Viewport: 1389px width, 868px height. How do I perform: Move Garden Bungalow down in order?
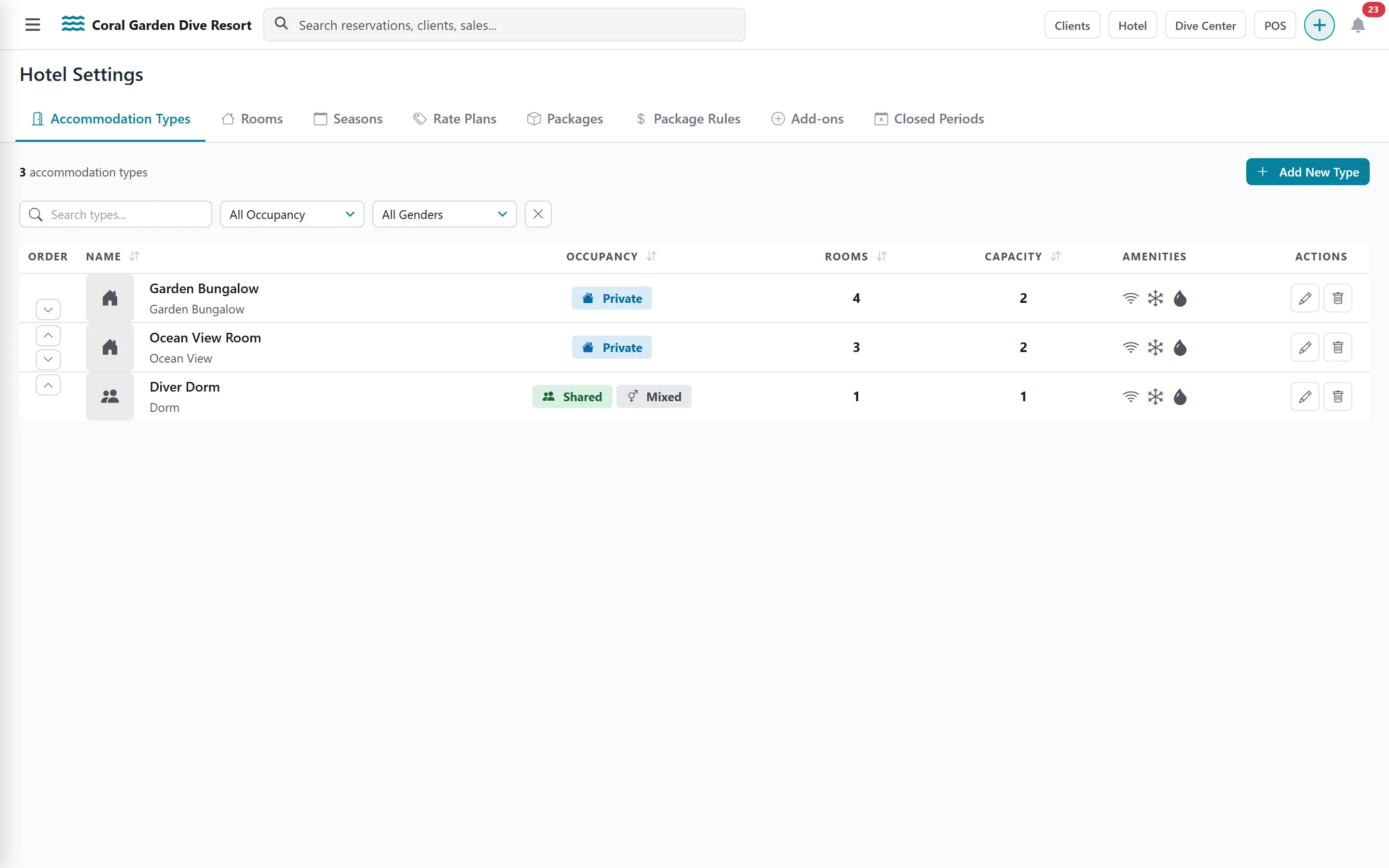(48, 310)
